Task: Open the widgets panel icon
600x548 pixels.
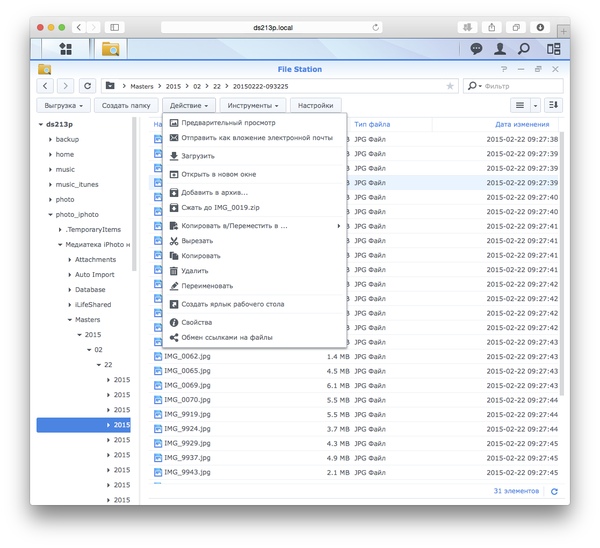Action: pyautogui.click(x=553, y=49)
